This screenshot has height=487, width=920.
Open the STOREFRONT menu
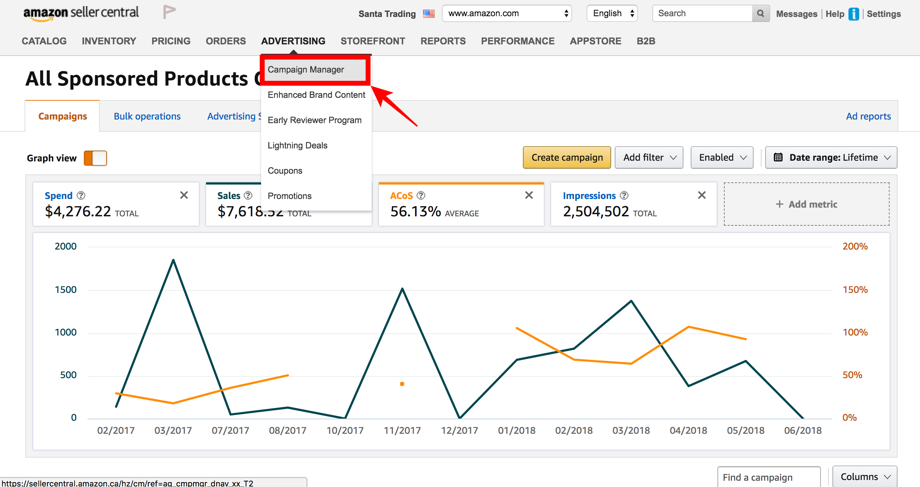click(x=373, y=41)
